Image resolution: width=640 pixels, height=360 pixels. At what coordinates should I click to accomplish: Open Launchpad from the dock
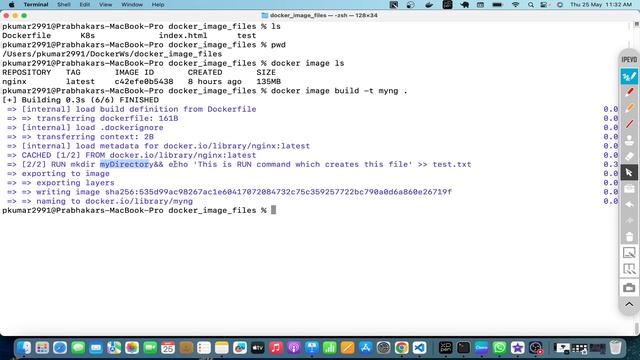point(42,348)
